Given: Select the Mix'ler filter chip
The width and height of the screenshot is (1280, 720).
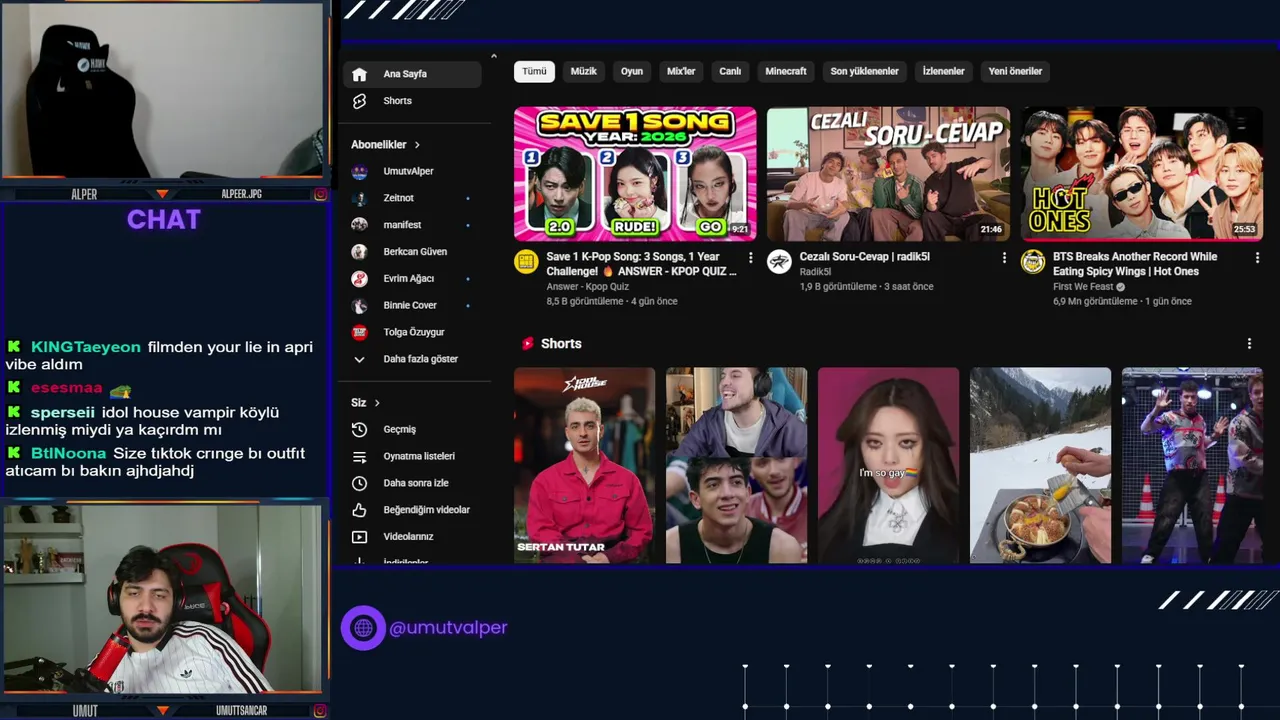Looking at the screenshot, I should 681,72.
